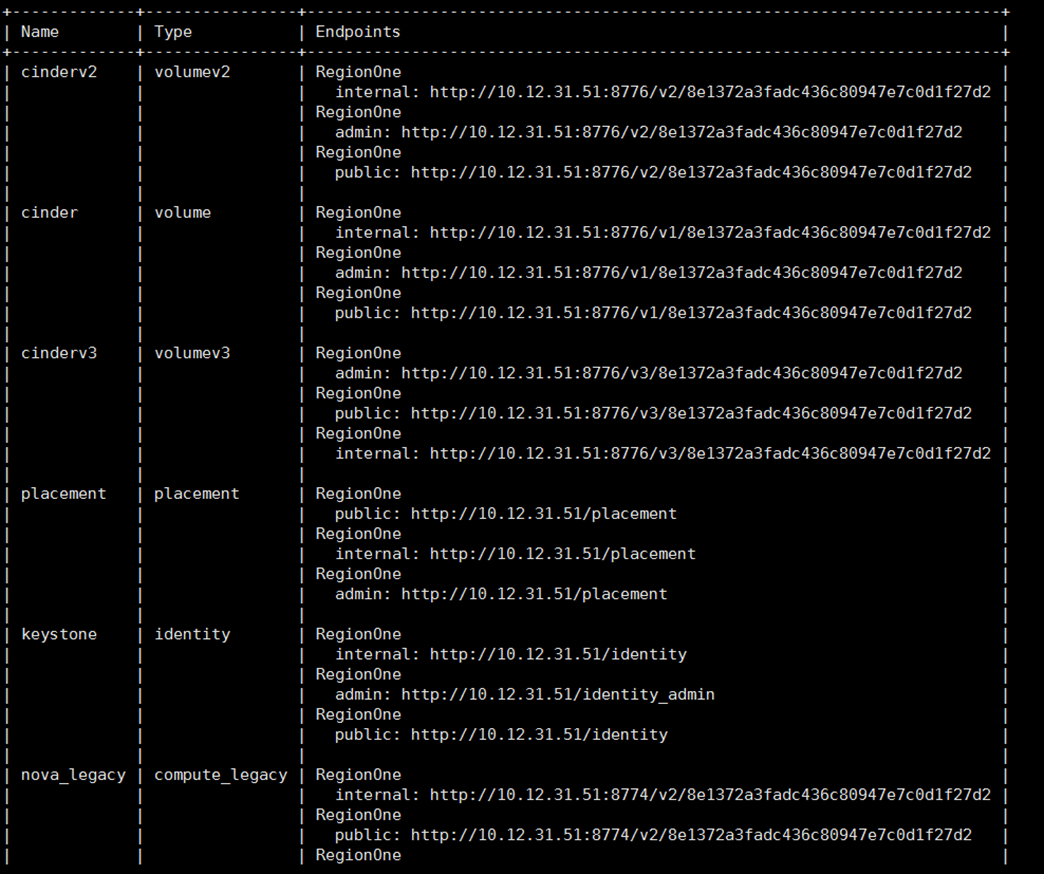The width and height of the screenshot is (1044, 874).
Task: Click the placement admin endpoint URL
Action: (x=534, y=594)
